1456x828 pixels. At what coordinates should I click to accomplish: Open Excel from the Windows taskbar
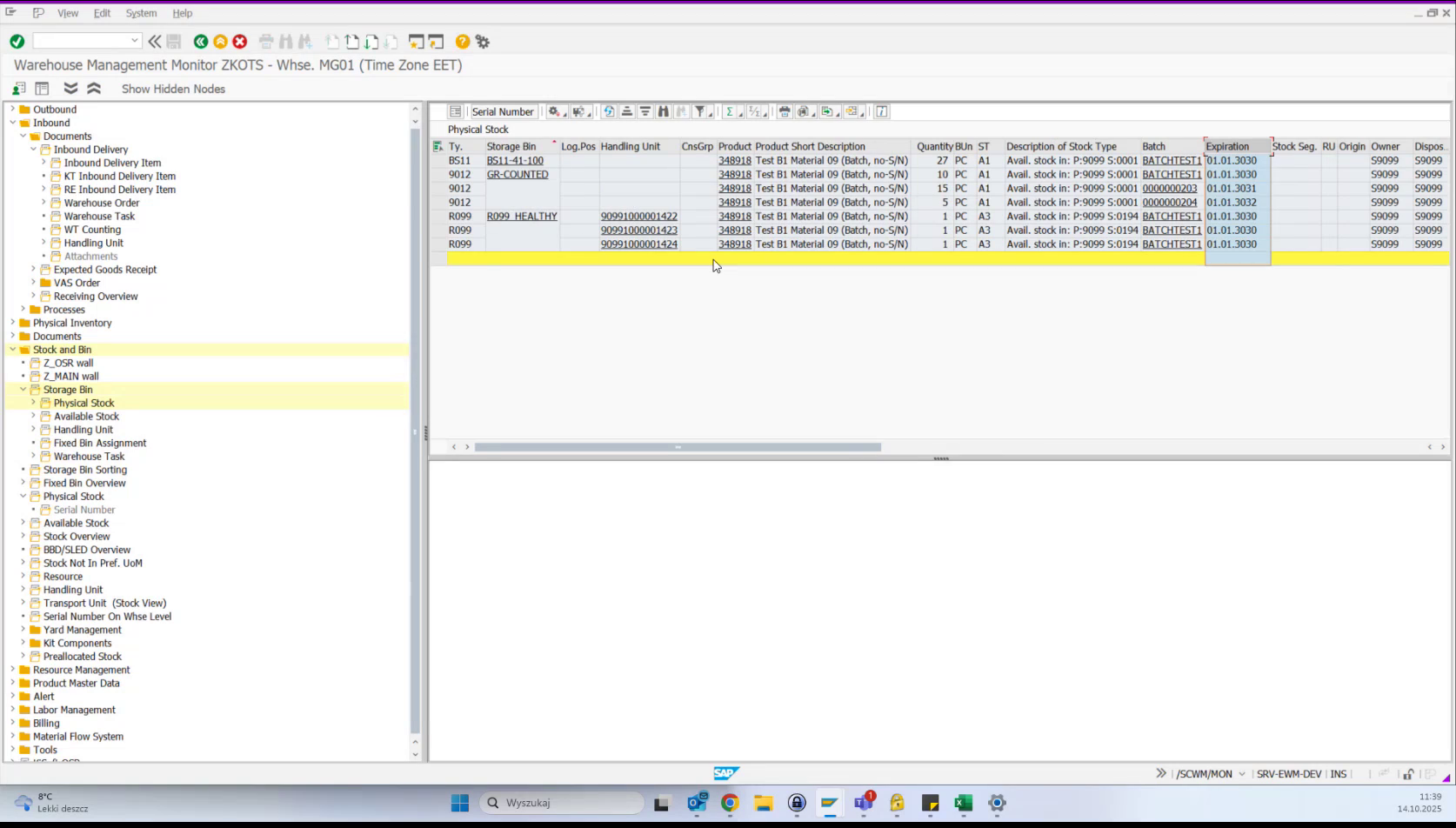tap(963, 802)
